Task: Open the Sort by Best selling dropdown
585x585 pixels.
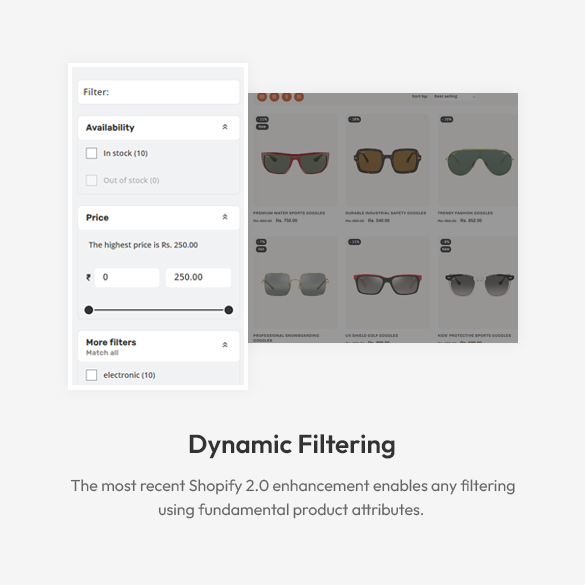Action: point(455,97)
